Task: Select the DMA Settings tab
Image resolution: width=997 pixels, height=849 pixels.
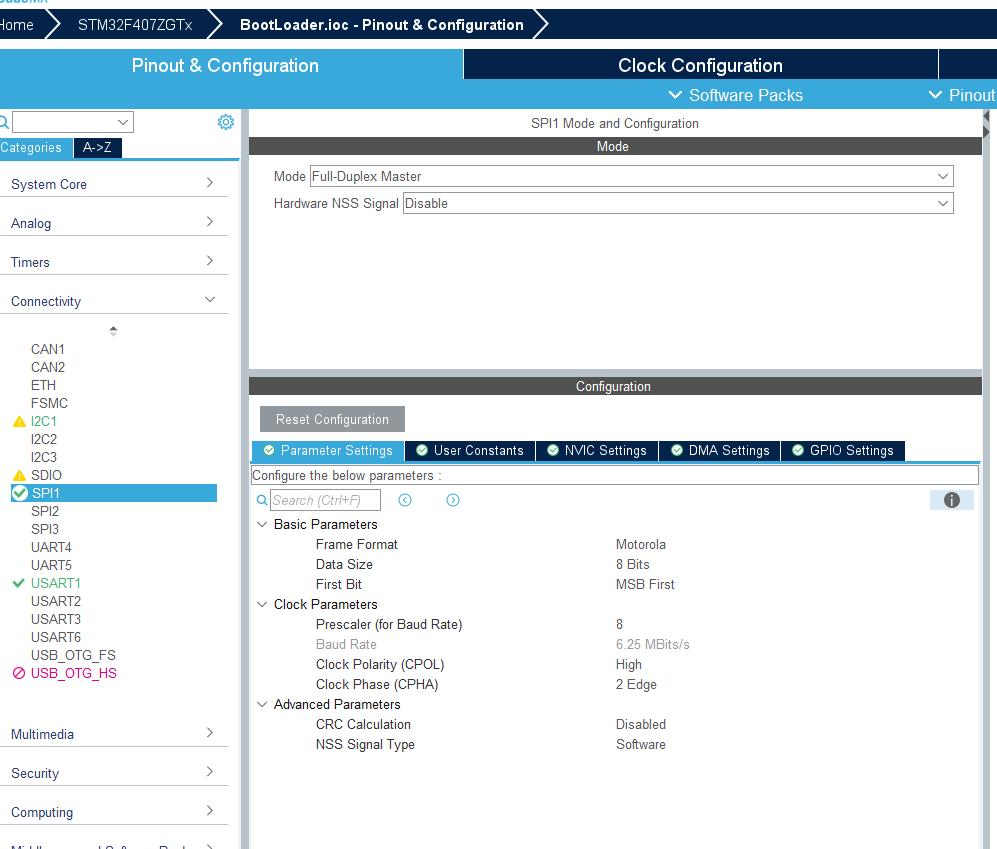Action: pos(720,451)
